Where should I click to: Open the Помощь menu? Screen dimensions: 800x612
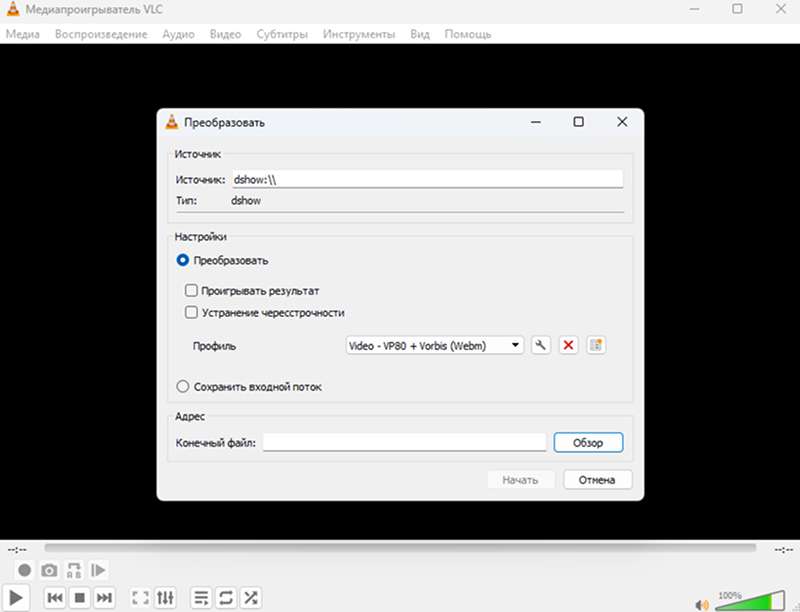click(x=468, y=34)
